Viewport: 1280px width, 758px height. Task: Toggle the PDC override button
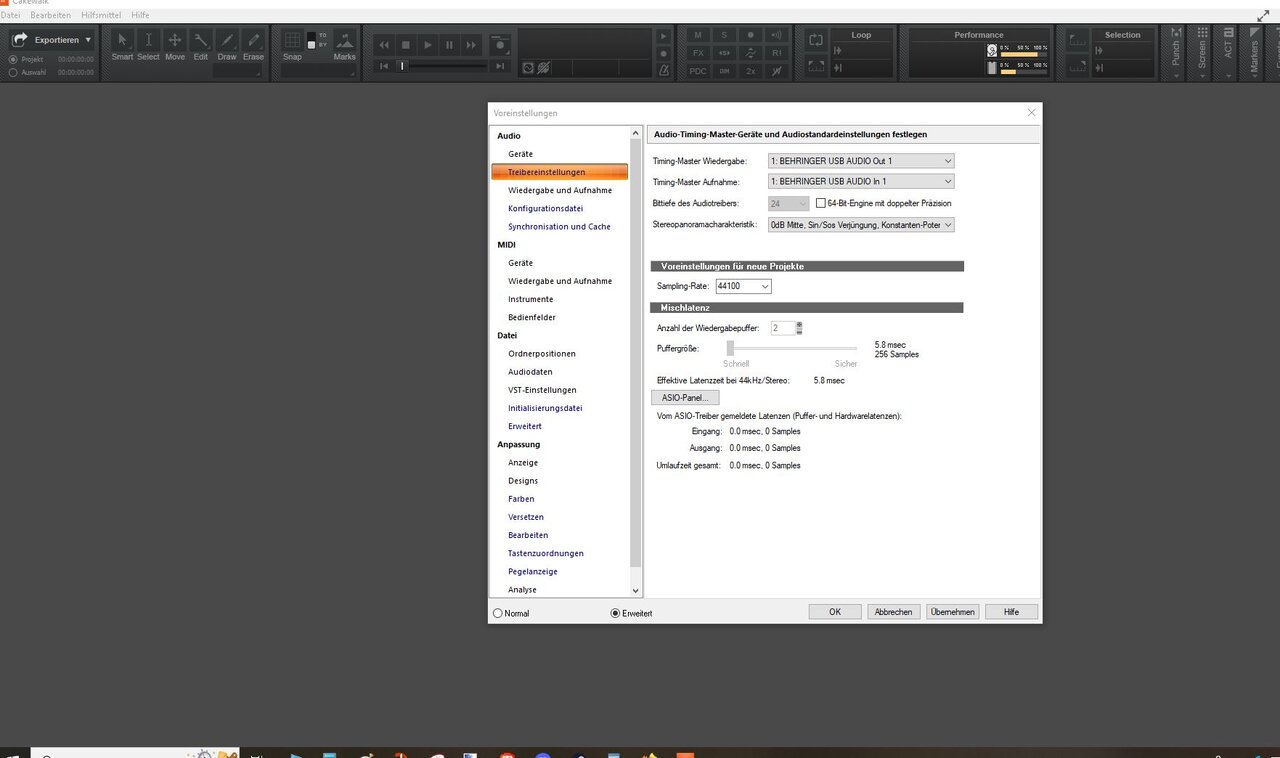pyautogui.click(x=698, y=71)
